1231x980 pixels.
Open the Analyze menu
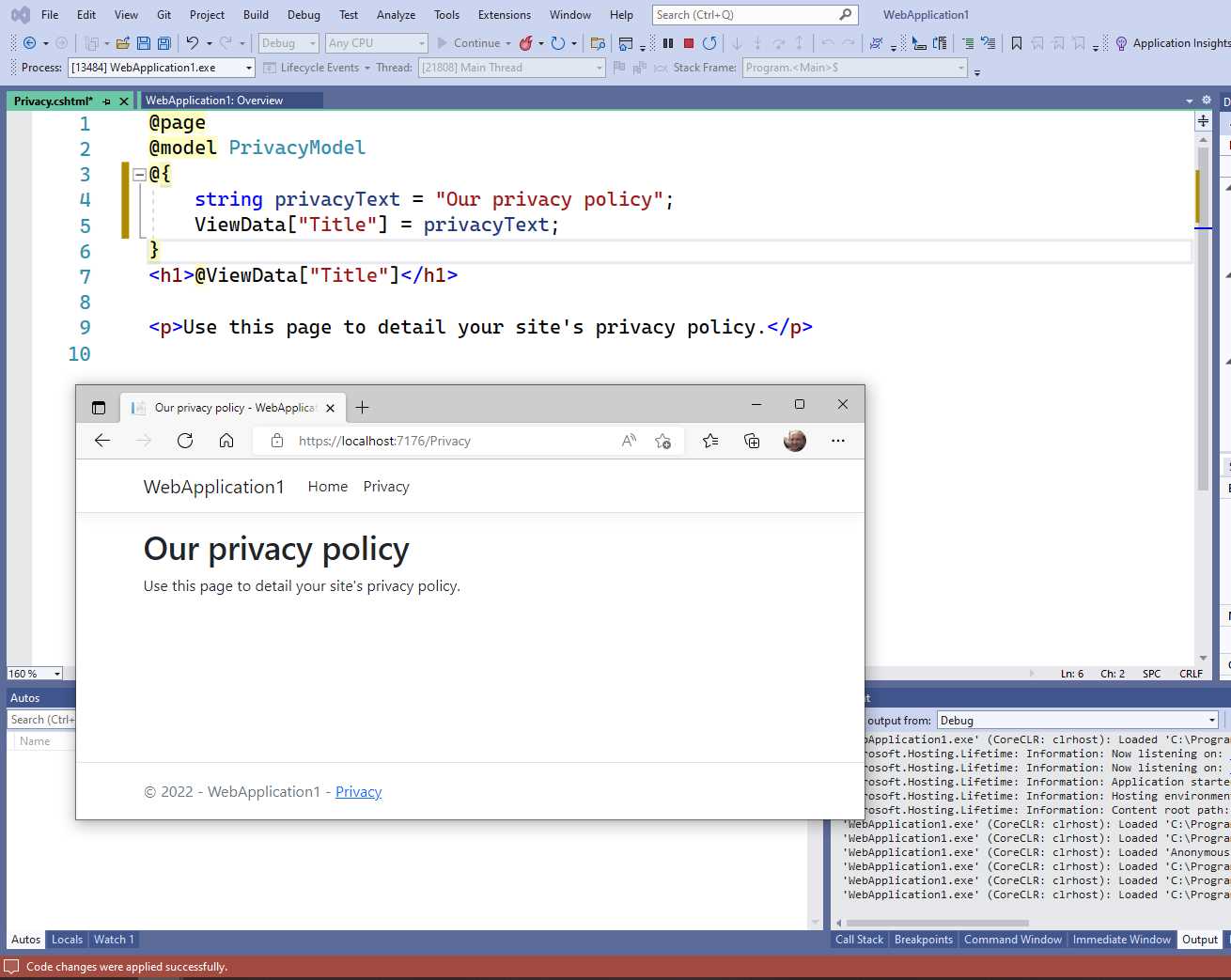(x=396, y=15)
